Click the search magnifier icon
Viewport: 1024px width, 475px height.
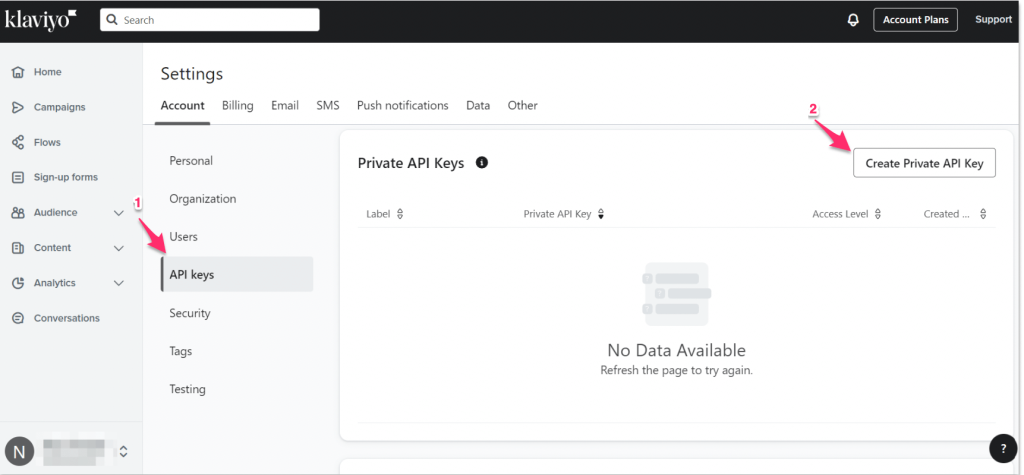[113, 20]
